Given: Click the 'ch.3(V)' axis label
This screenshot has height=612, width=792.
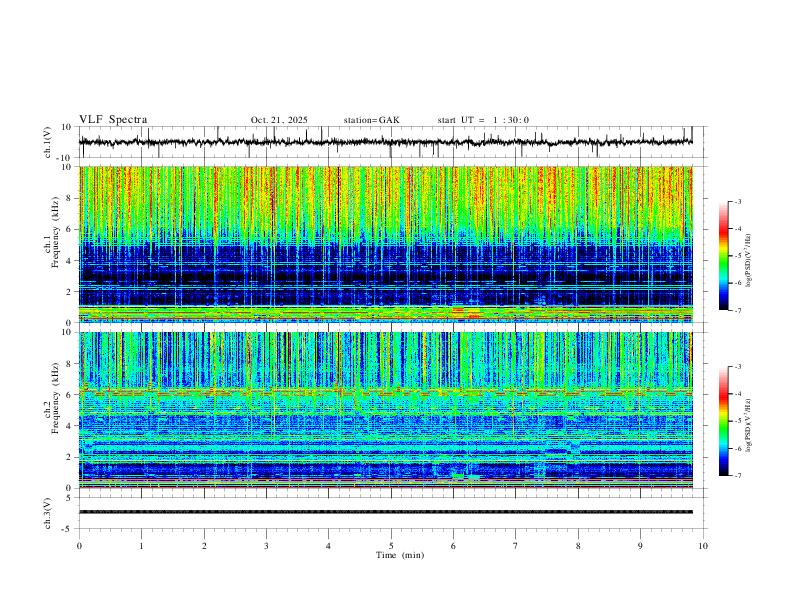Looking at the screenshot, I should pos(48,513).
